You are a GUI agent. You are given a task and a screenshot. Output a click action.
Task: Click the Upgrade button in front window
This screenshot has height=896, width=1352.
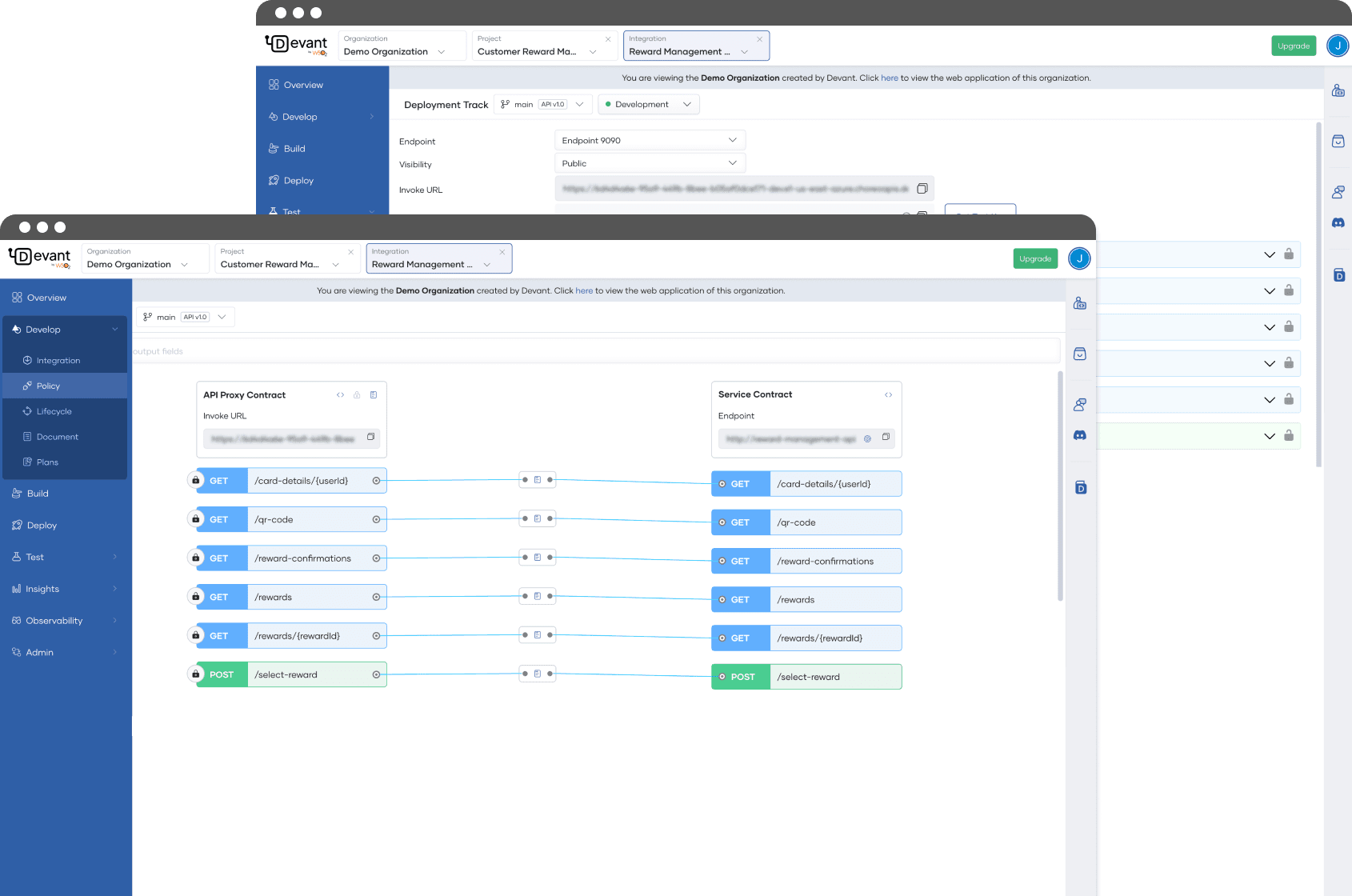[1035, 258]
